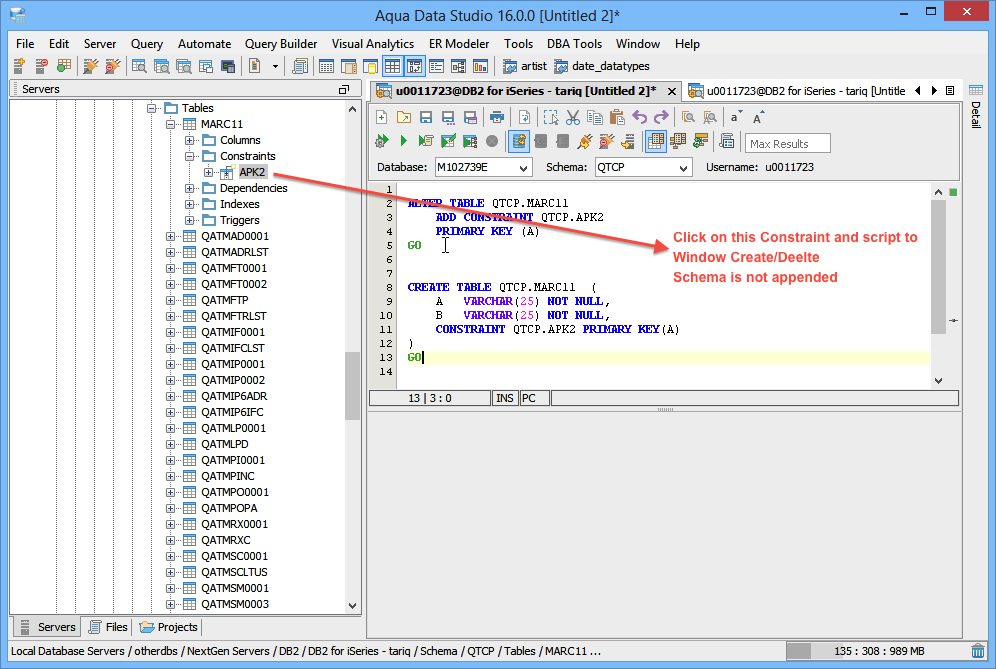Toggle the INS insert mode indicator
The width and height of the screenshot is (996, 669).
[505, 398]
